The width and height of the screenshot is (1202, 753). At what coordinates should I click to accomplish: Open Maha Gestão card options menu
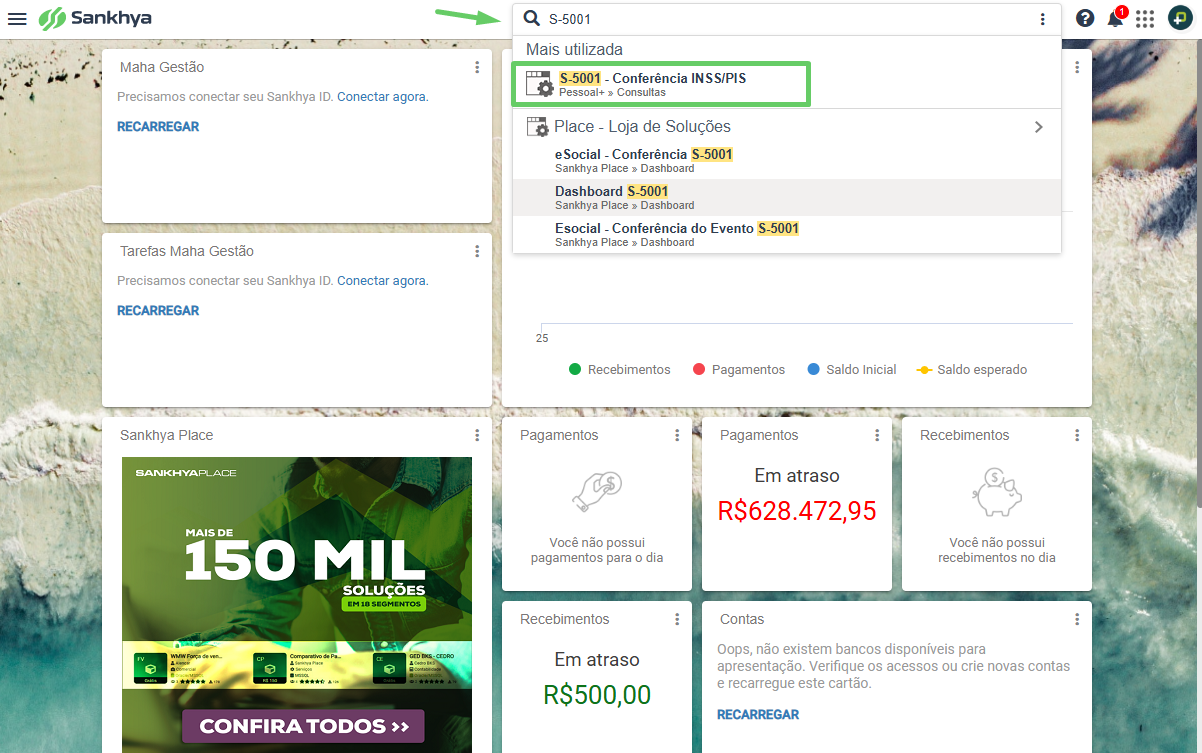pos(477,67)
